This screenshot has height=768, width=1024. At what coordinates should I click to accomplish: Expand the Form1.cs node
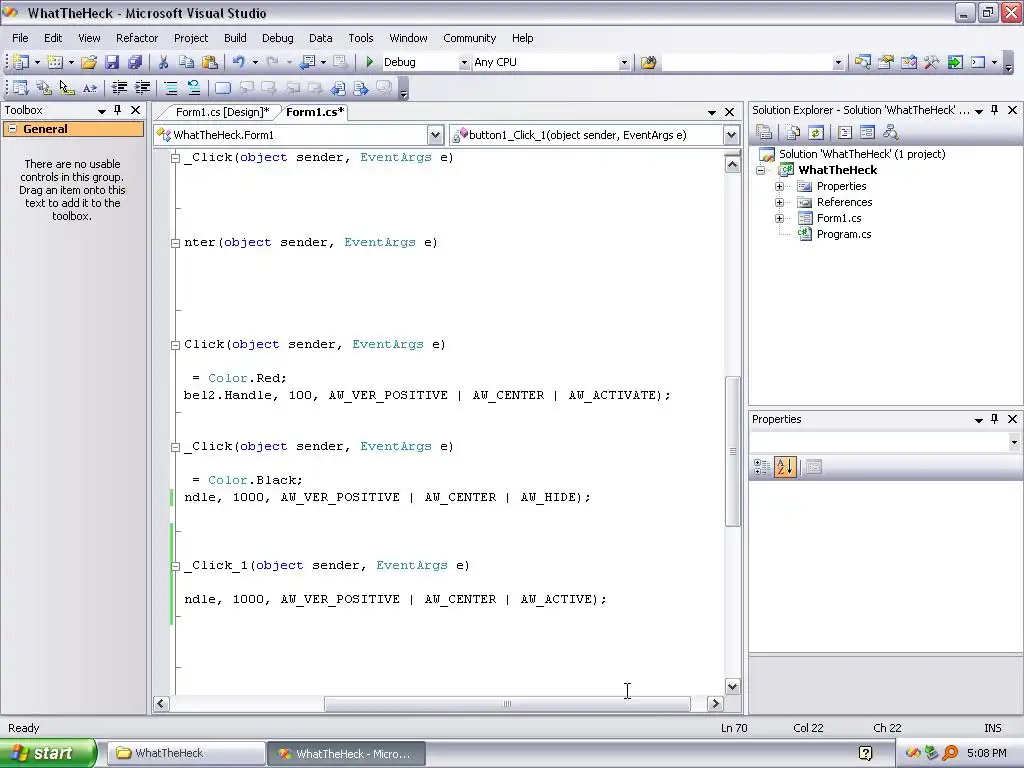click(x=779, y=218)
